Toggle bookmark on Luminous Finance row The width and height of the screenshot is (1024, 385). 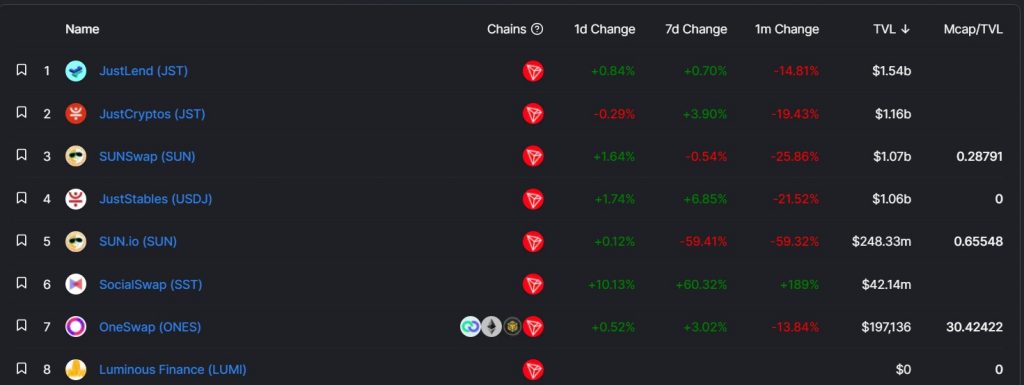click(x=22, y=369)
